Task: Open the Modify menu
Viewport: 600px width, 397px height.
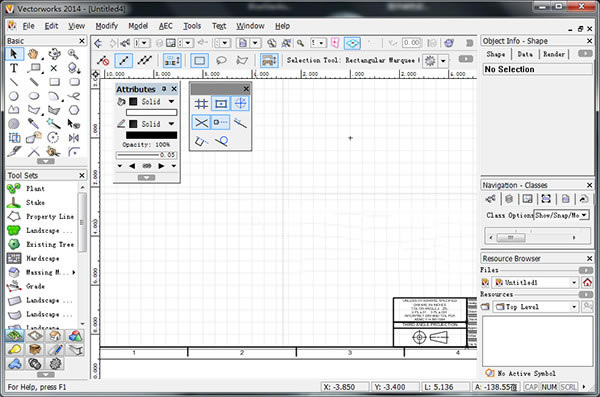Action: click(x=106, y=26)
